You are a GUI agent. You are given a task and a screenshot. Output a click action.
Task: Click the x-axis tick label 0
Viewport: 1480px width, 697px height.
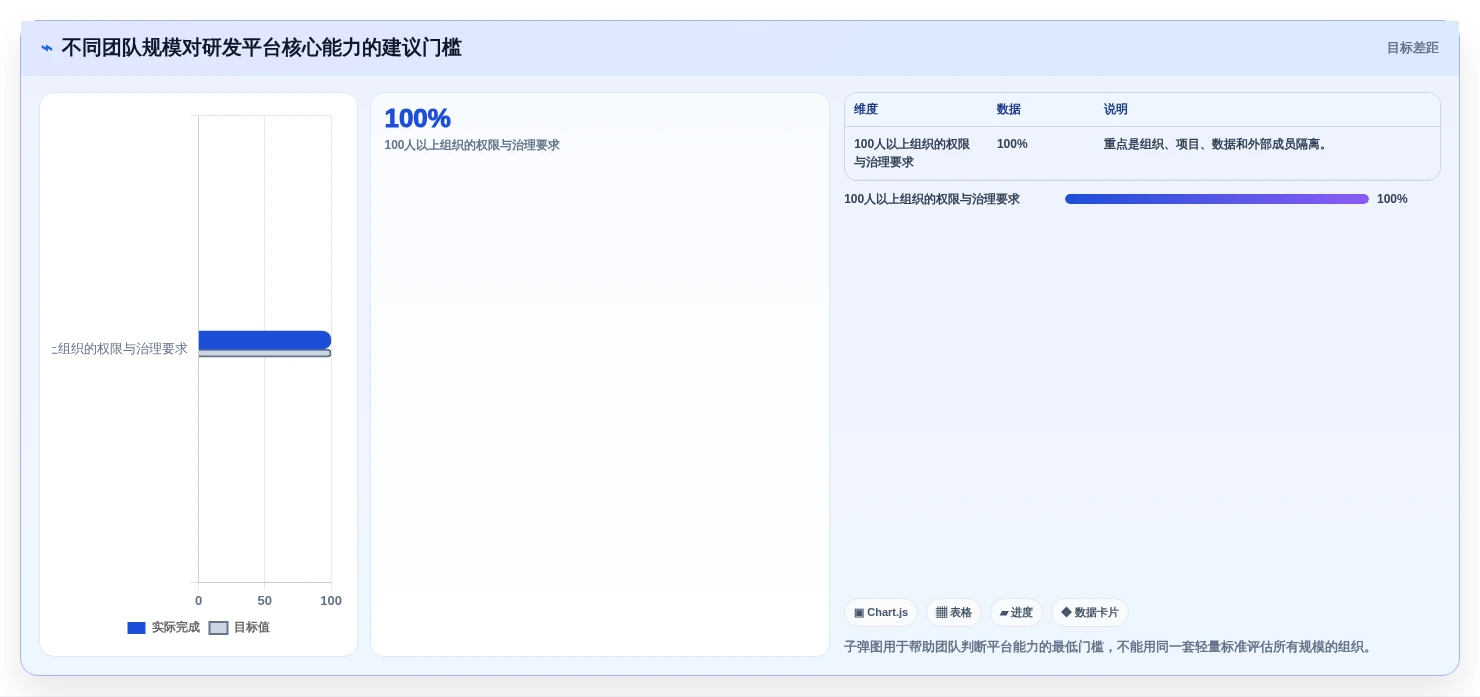[198, 601]
